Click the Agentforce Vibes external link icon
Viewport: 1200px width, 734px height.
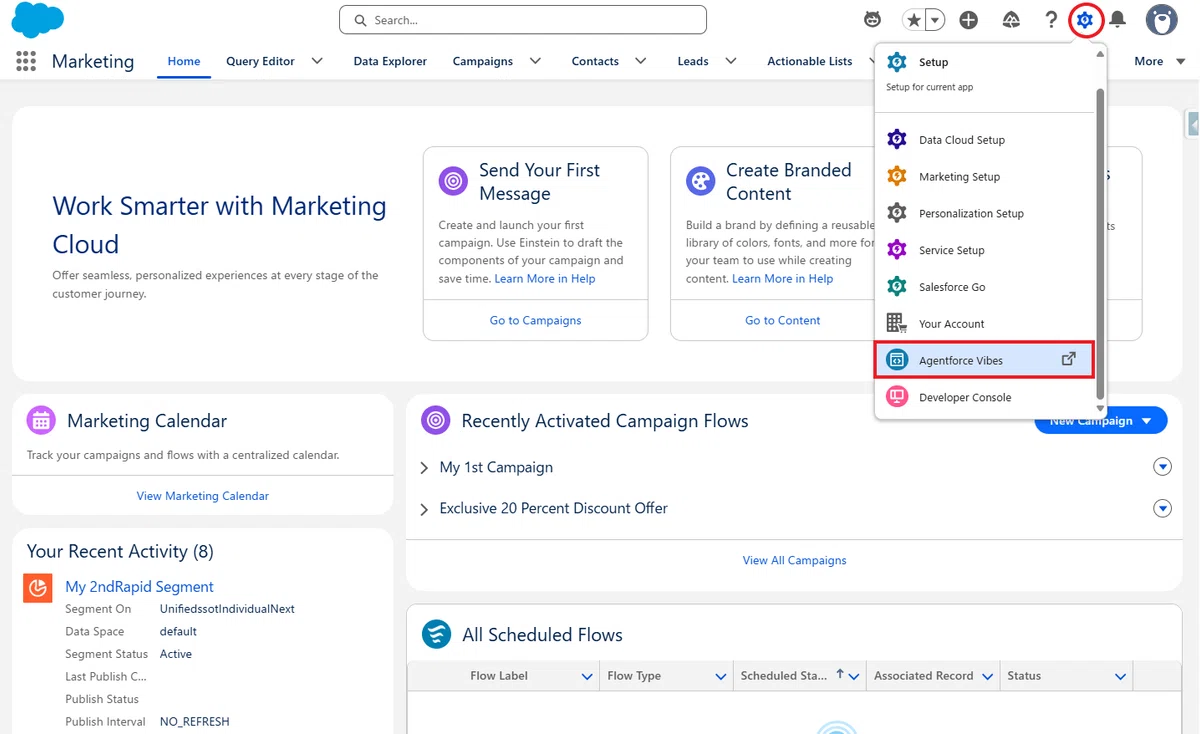click(x=1068, y=359)
